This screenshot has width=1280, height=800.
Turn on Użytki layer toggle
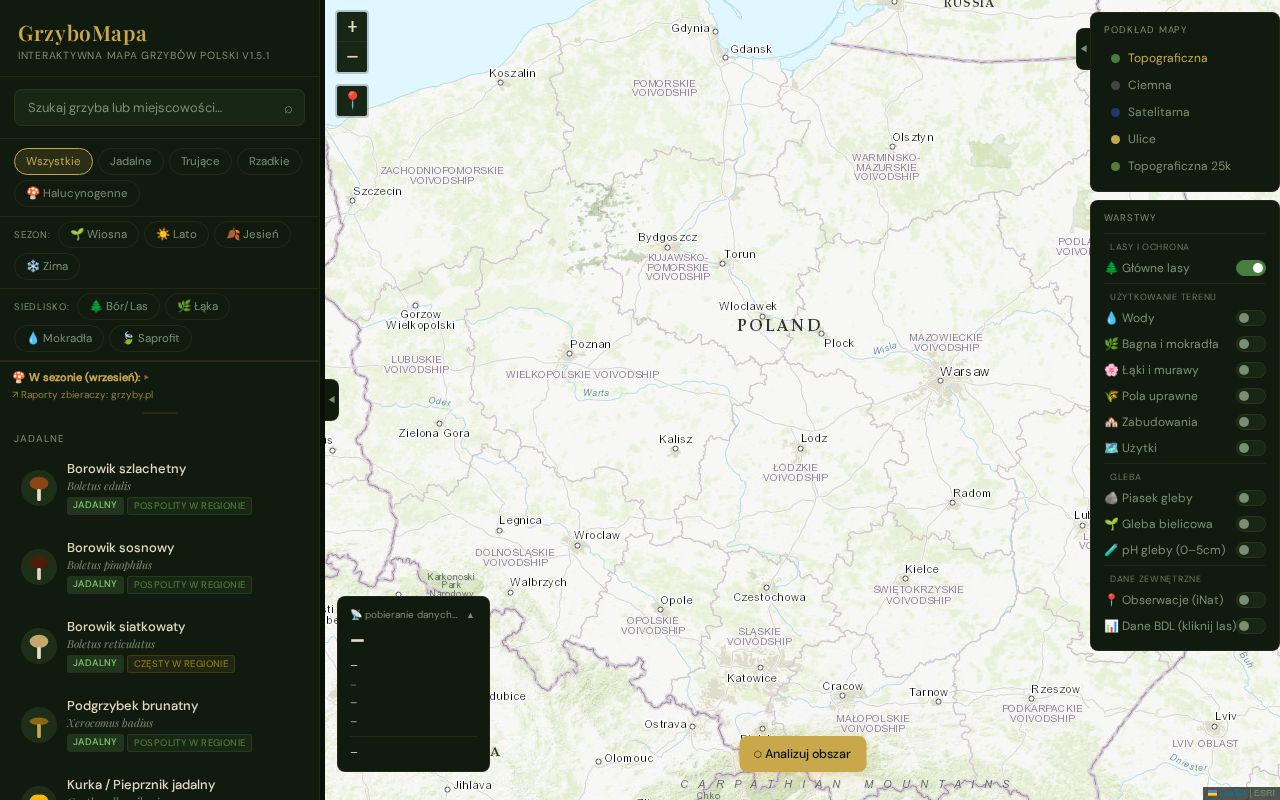(x=1251, y=448)
